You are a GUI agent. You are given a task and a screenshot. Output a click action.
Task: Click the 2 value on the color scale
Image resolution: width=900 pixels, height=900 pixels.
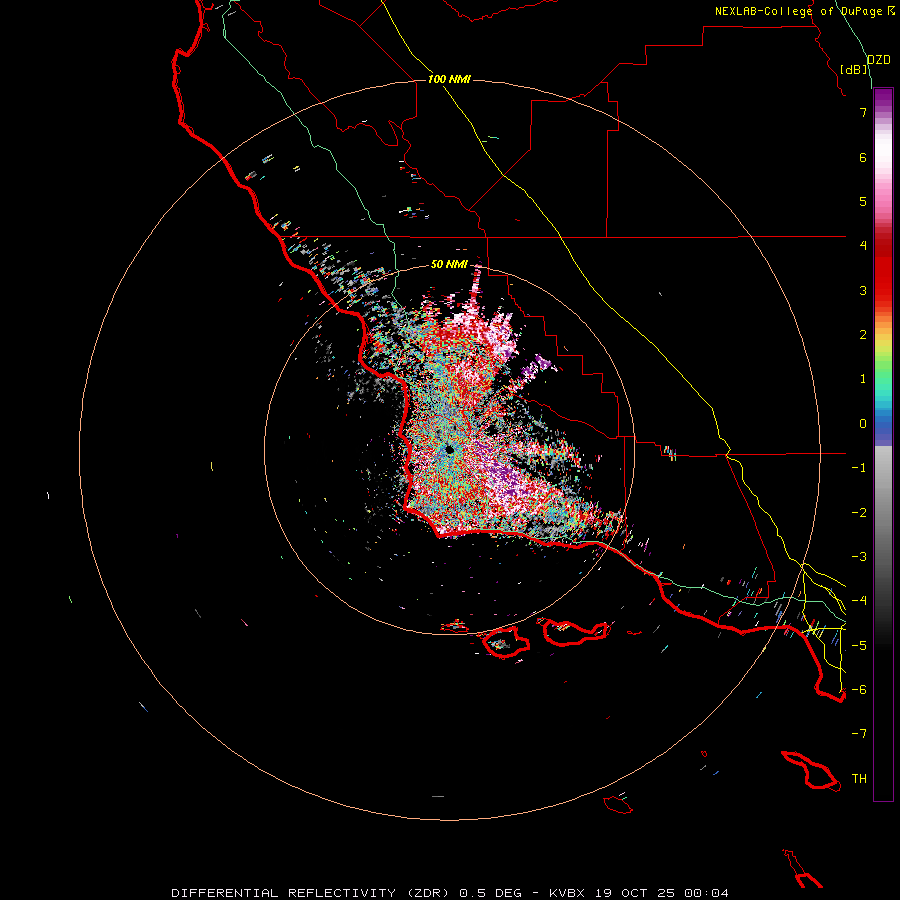coord(863,335)
